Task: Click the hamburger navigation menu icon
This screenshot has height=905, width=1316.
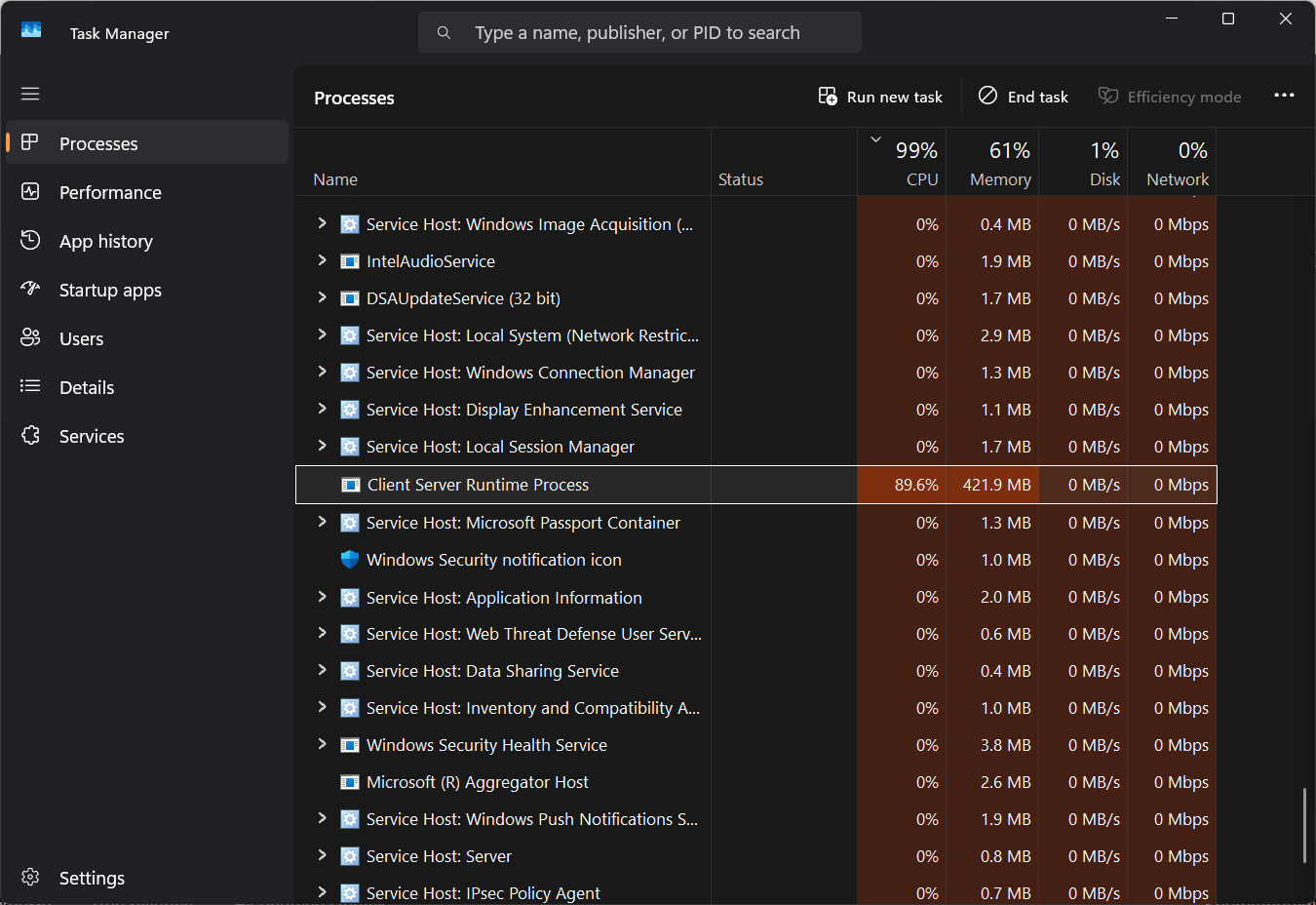Action: pos(30,94)
